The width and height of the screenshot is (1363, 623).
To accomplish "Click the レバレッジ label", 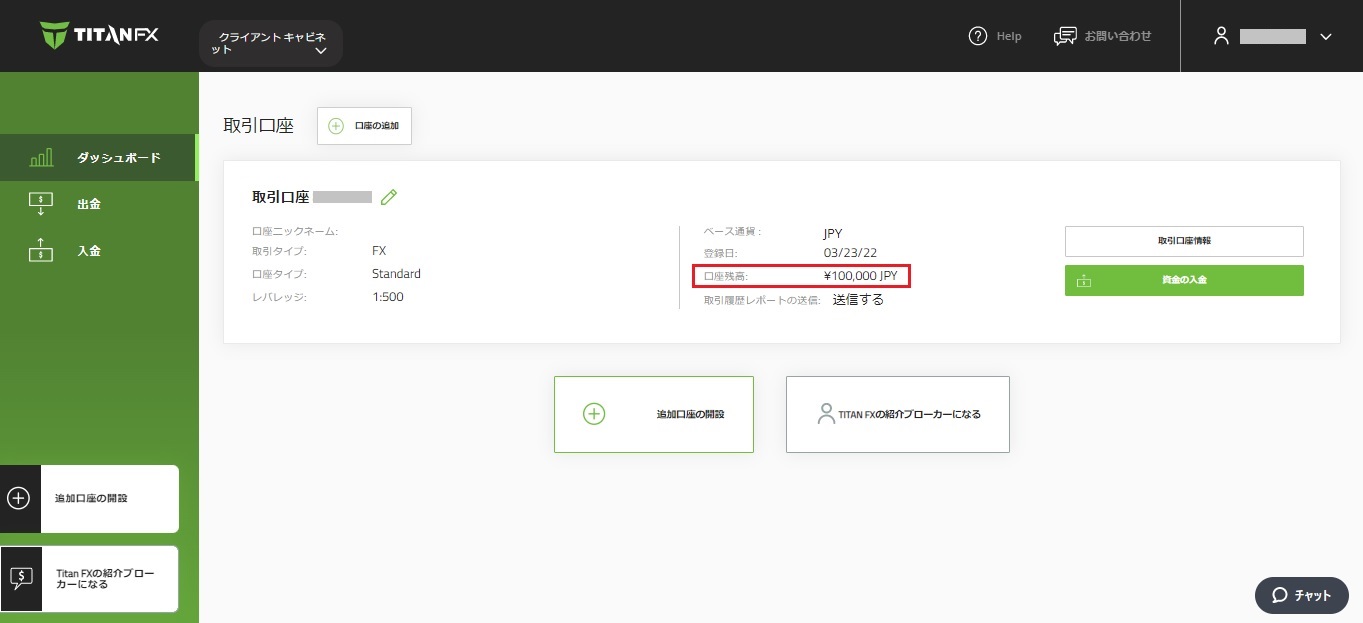I will (x=279, y=297).
